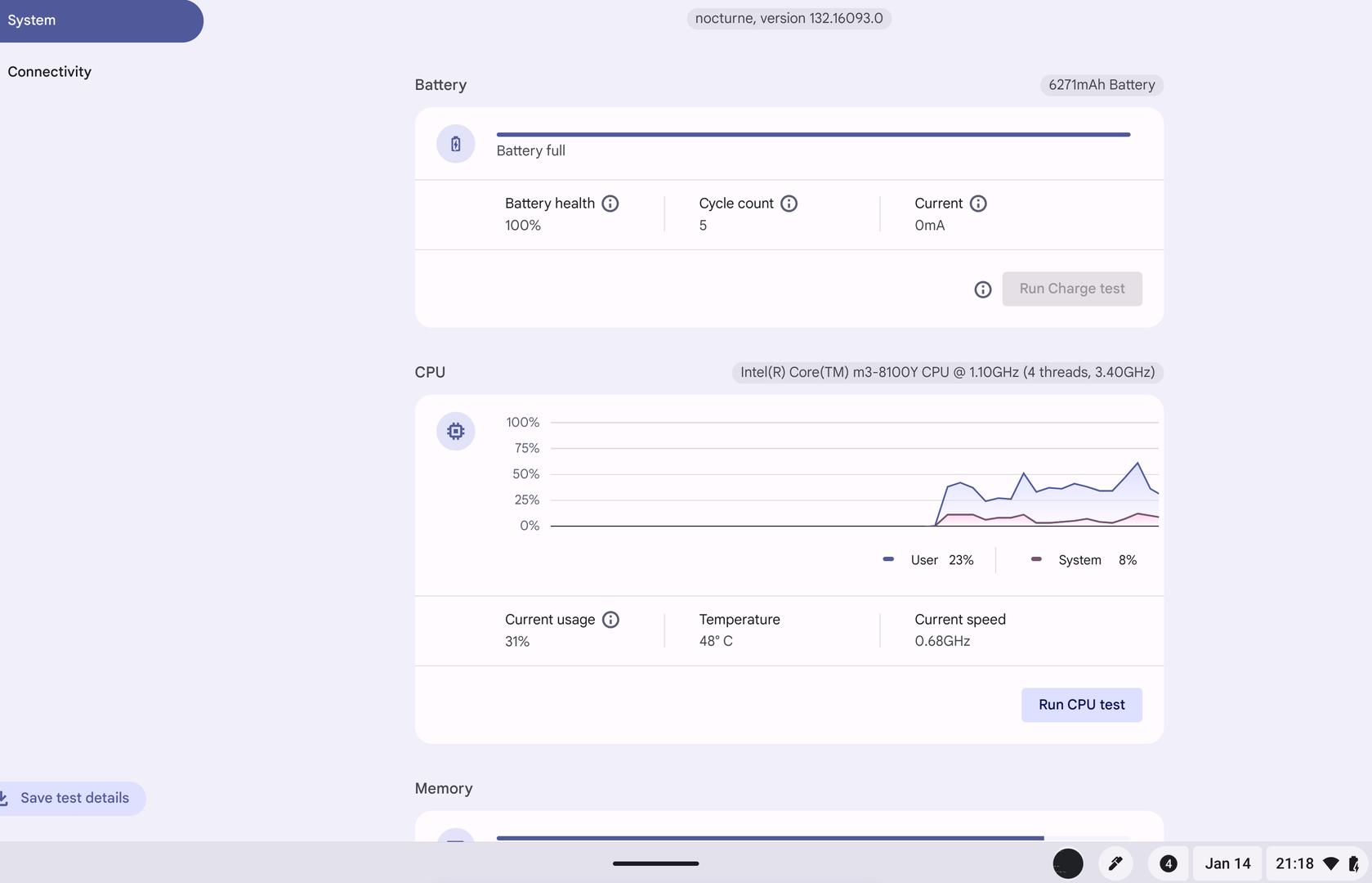The height and width of the screenshot is (883, 1372).
Task: Click the Run Charge test button
Action: 1071,289
